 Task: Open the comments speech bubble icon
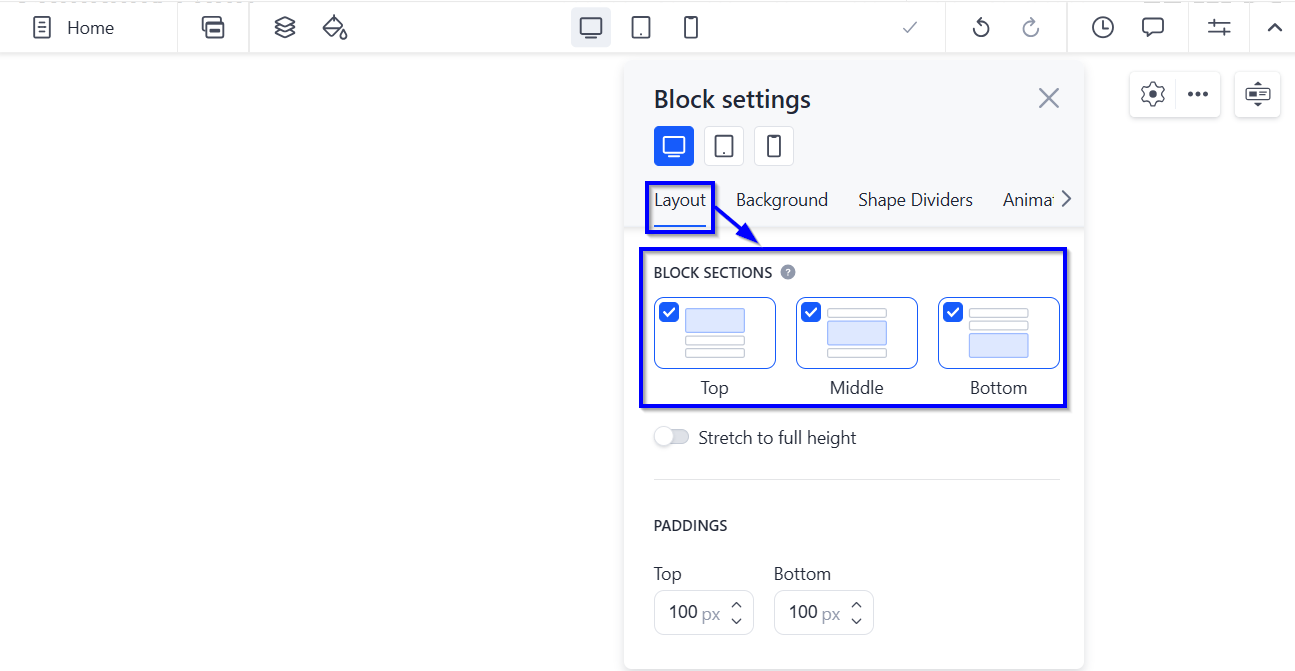pyautogui.click(x=1153, y=28)
